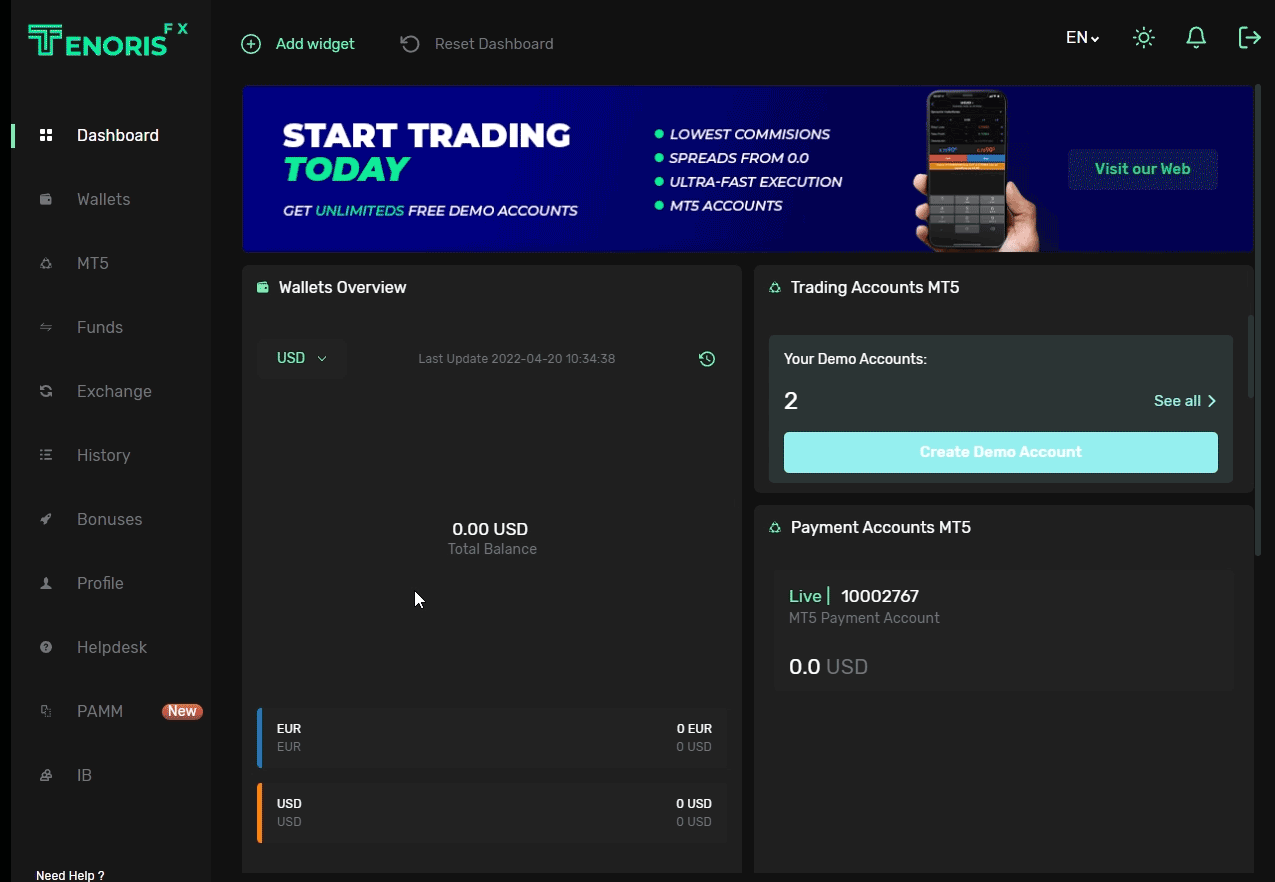The width and height of the screenshot is (1275, 882).
Task: Click the Add widget plus icon
Action: pyautogui.click(x=251, y=44)
